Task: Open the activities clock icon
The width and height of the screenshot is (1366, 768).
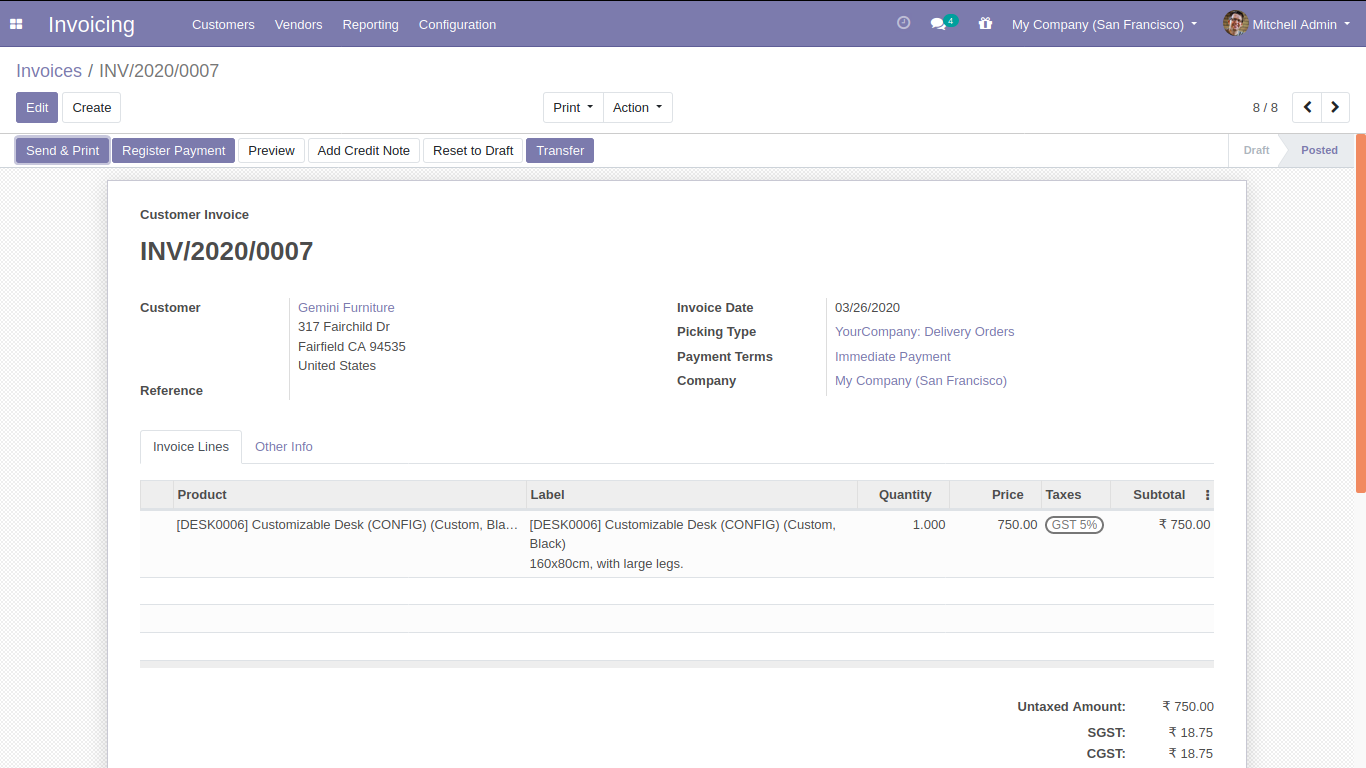Action: coord(903,23)
